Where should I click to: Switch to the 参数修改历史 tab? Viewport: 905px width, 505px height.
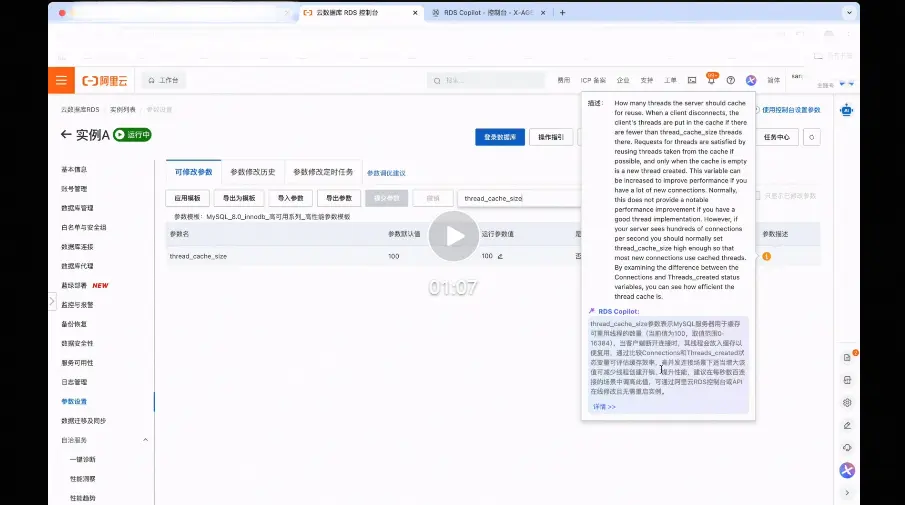[253, 172]
